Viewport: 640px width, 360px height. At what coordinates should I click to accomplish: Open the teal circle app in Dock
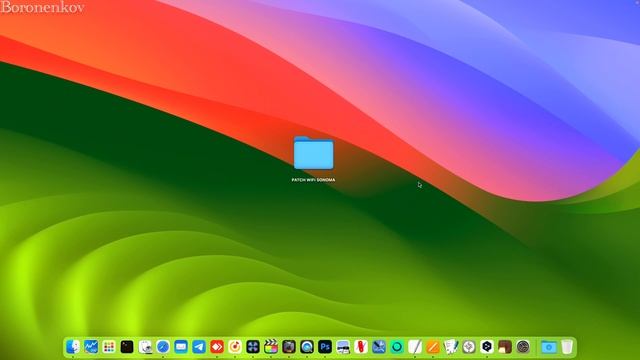(x=397, y=347)
